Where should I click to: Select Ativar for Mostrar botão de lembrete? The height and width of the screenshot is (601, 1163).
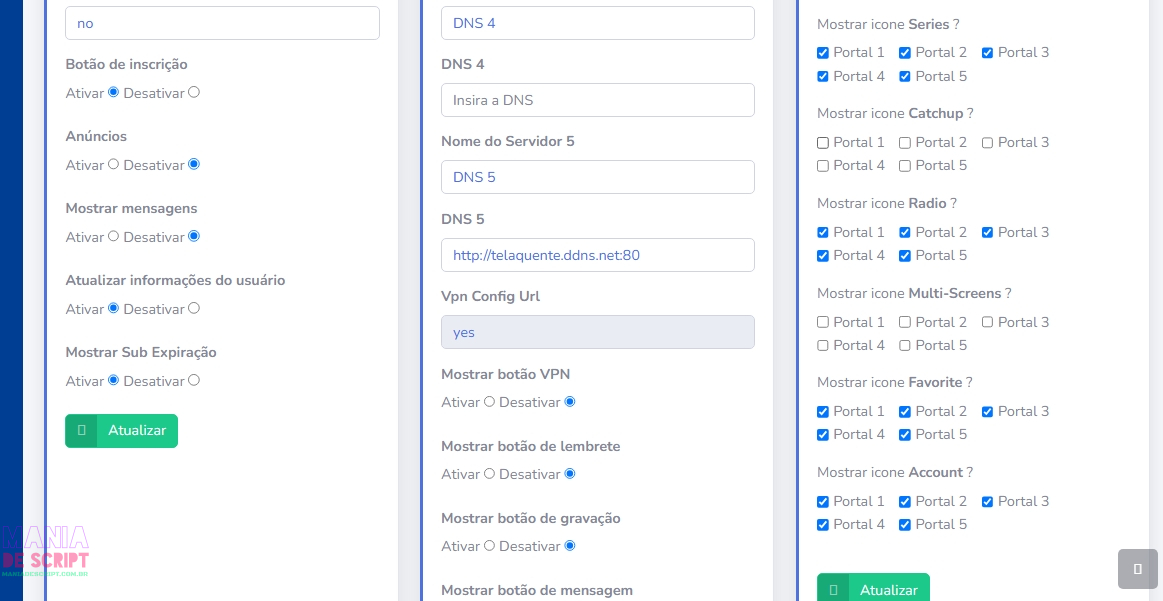pyautogui.click(x=489, y=473)
